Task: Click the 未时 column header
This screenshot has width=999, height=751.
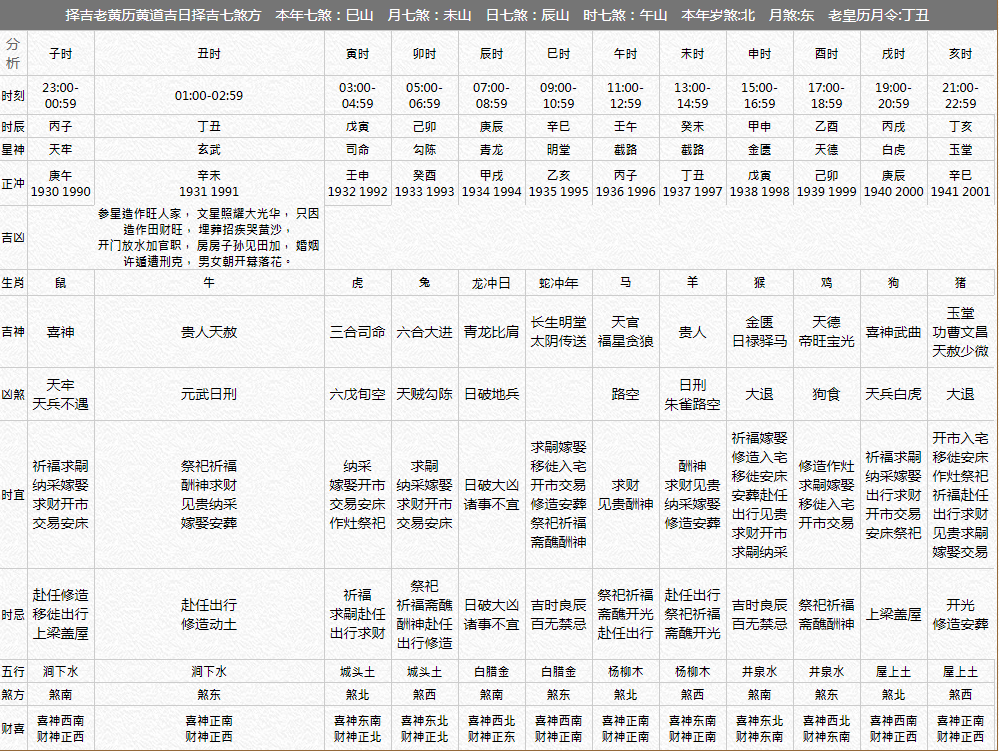Action: click(x=693, y=54)
